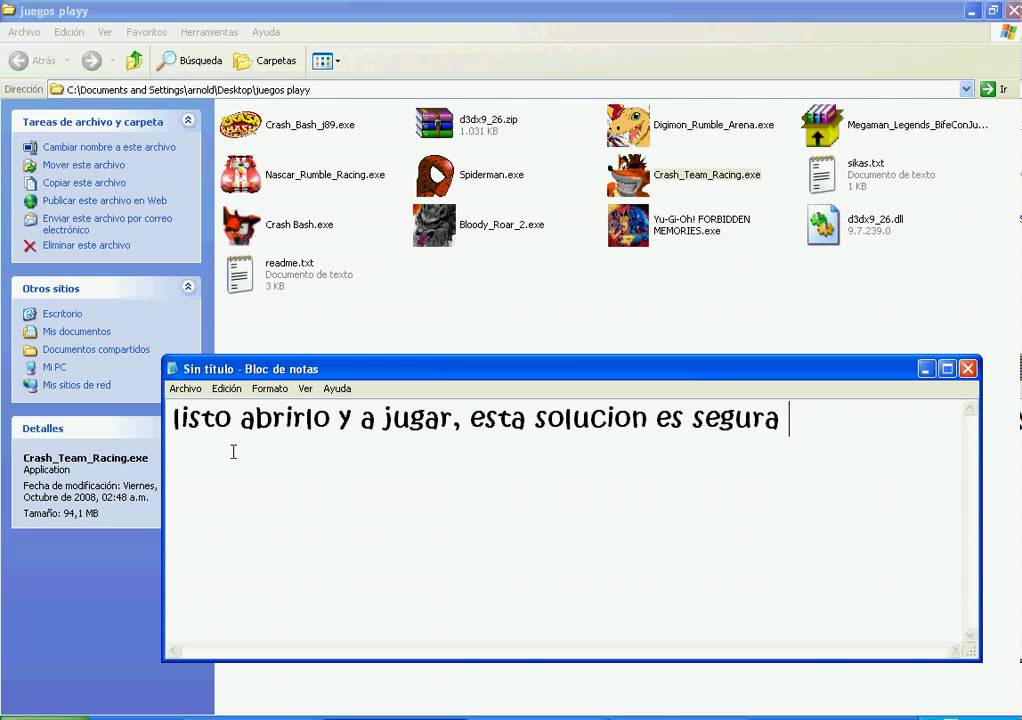Image resolution: width=1022 pixels, height=720 pixels.
Task: Click Eliminar este archivo
Action: [x=86, y=245]
